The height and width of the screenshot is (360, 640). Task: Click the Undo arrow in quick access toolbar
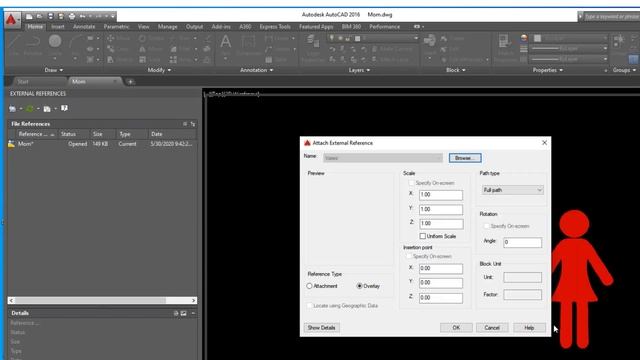[82, 16]
